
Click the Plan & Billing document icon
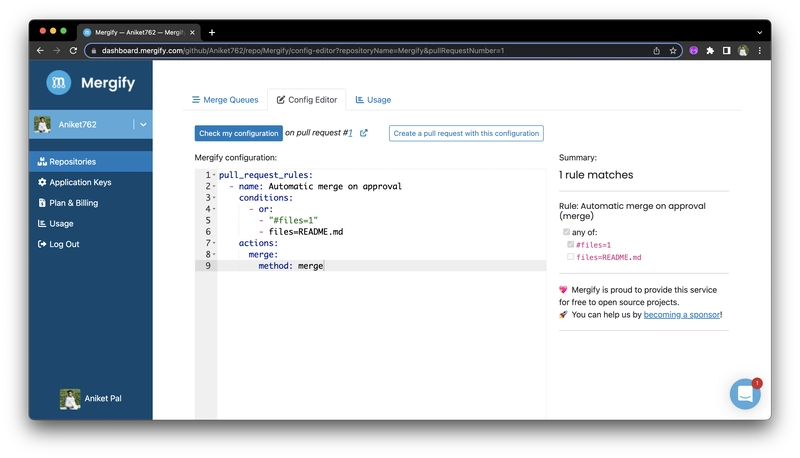pyautogui.click(x=42, y=203)
